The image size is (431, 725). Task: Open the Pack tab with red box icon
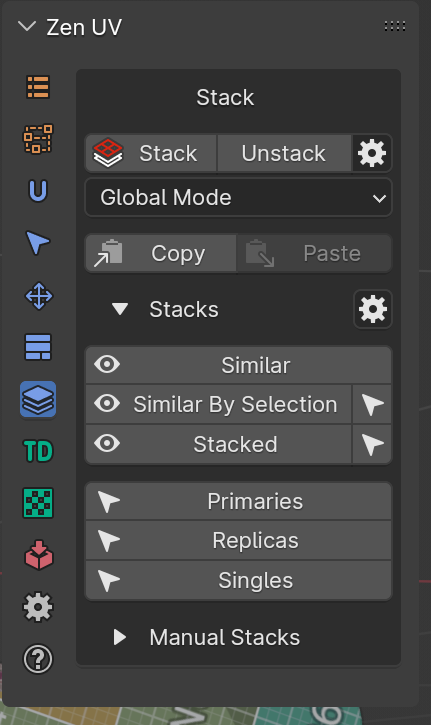(x=38, y=555)
